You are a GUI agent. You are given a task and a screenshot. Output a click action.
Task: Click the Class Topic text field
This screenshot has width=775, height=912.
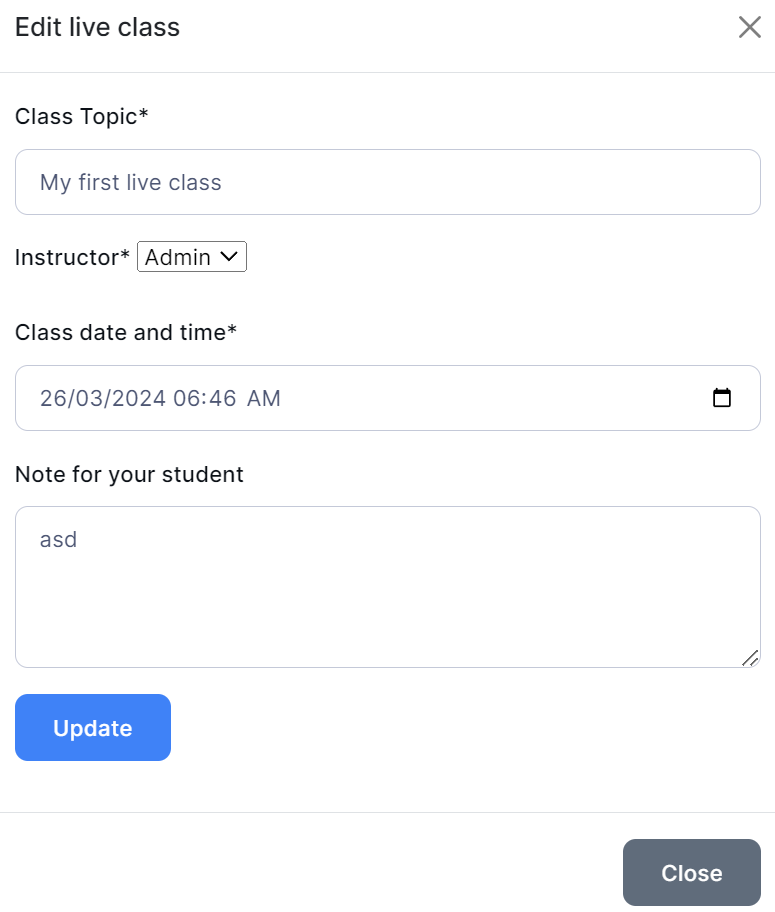click(388, 182)
